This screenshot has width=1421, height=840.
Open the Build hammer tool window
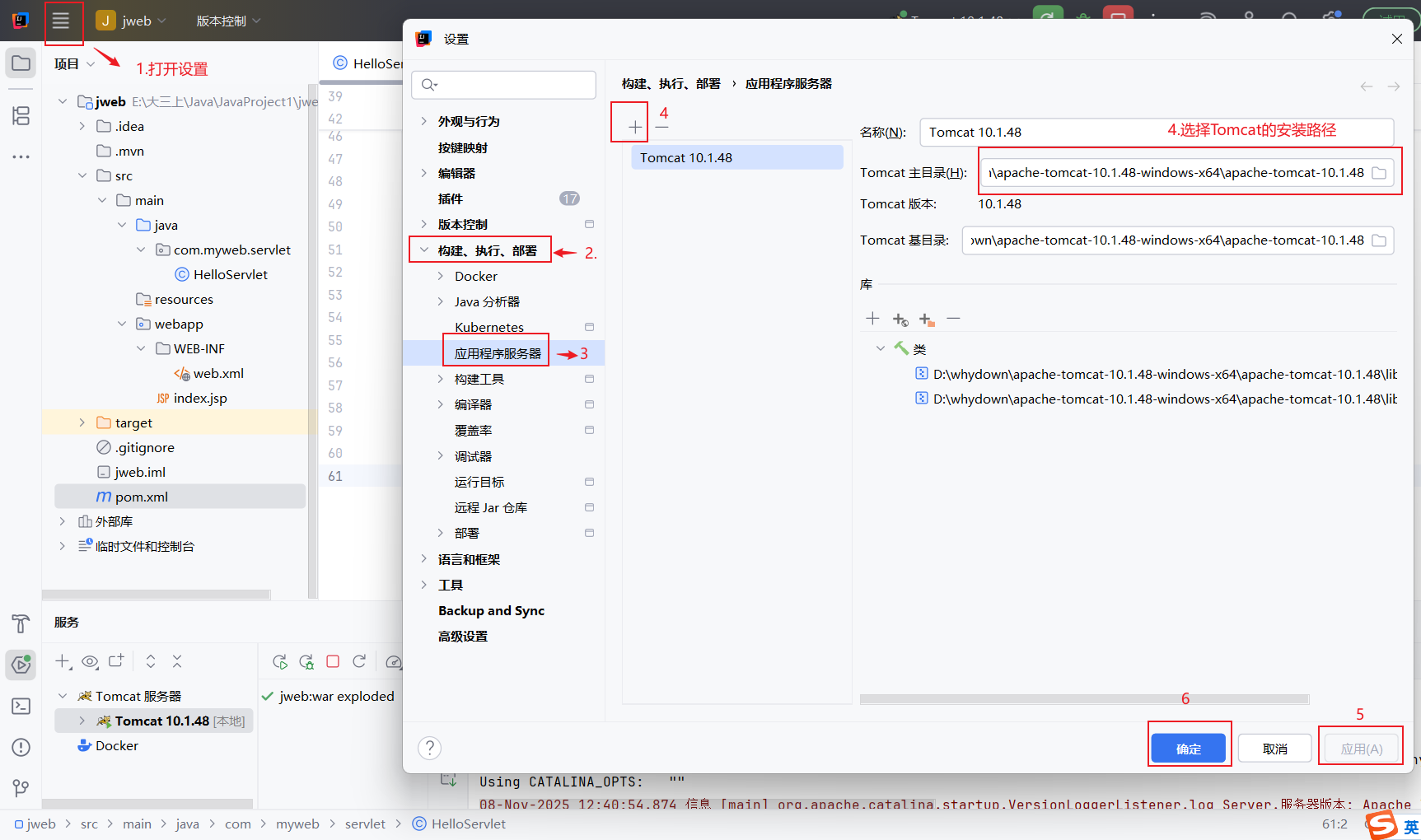tap(21, 624)
